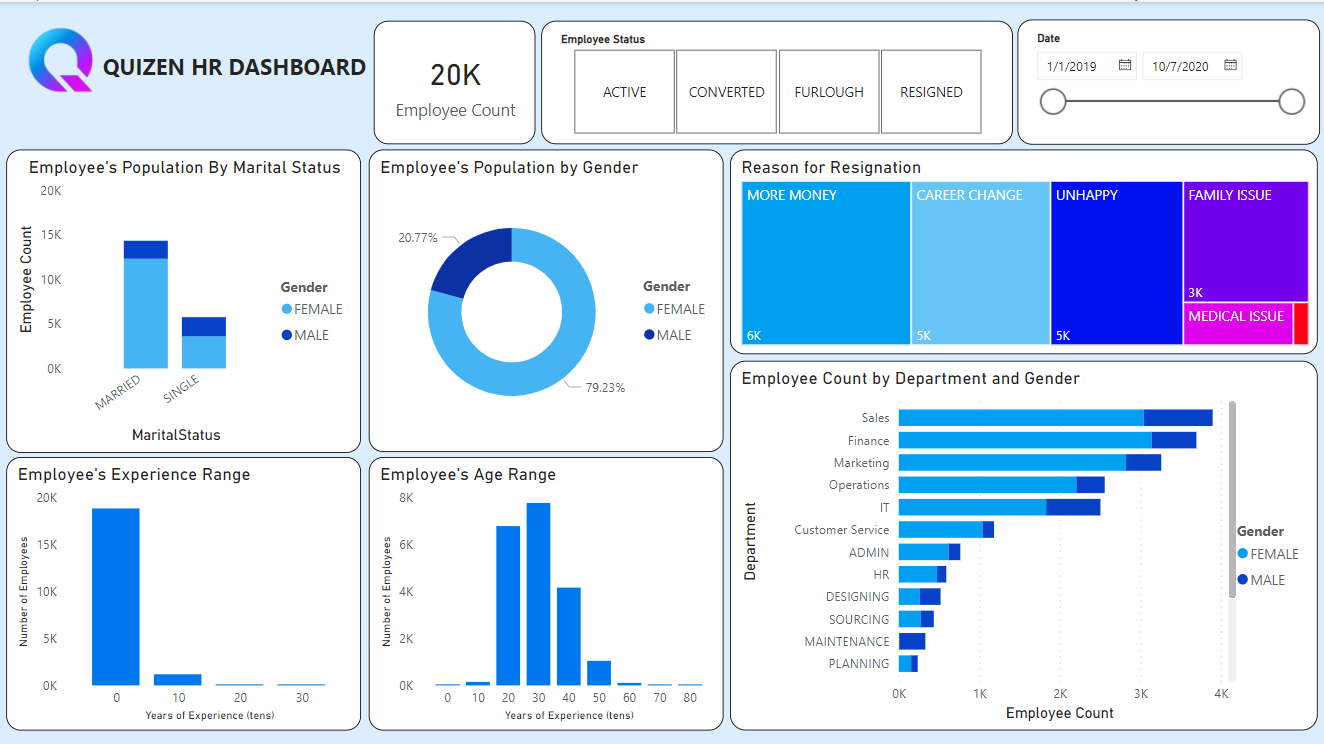Click the right handle of the date slider
Viewport: 1324px width, 744px height.
tap(1291, 102)
